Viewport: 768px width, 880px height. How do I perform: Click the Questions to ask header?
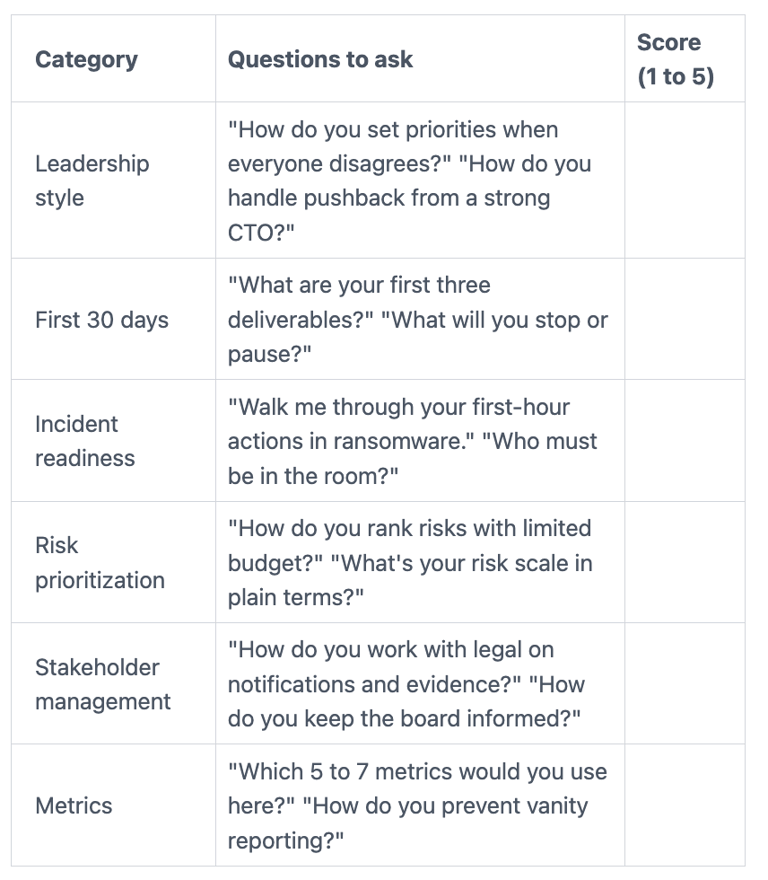(320, 59)
